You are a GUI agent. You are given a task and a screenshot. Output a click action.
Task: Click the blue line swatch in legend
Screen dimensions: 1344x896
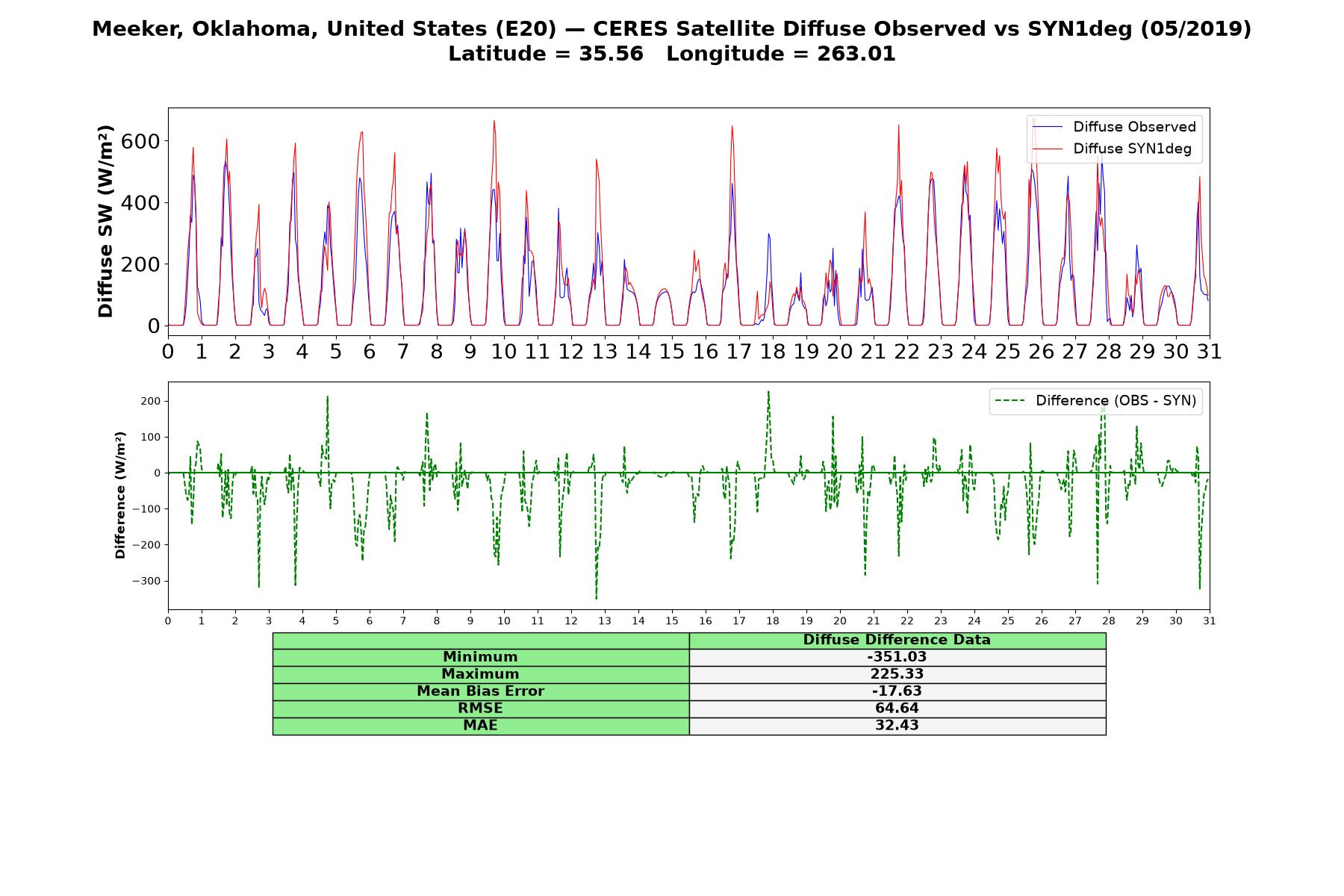[x=1048, y=128]
